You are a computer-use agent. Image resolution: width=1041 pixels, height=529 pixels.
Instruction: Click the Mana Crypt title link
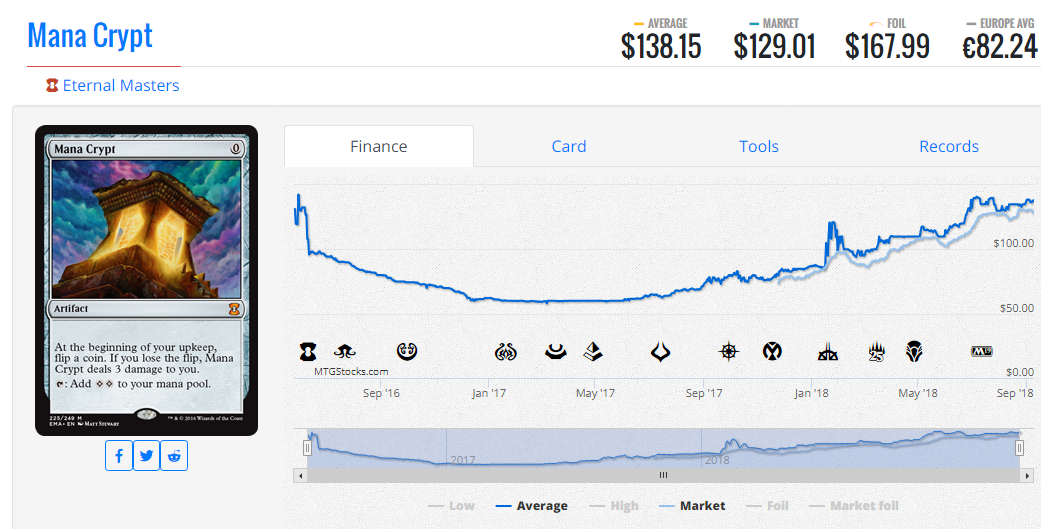coord(90,36)
